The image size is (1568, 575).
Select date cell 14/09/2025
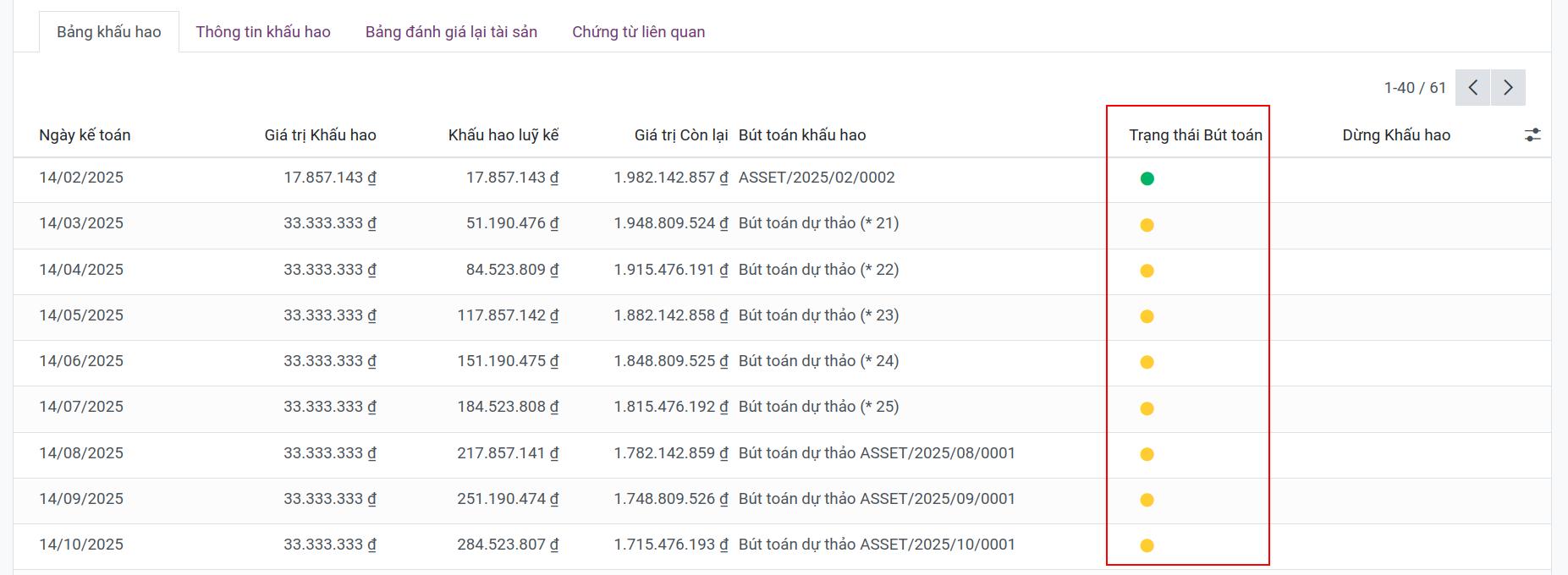pos(81,499)
